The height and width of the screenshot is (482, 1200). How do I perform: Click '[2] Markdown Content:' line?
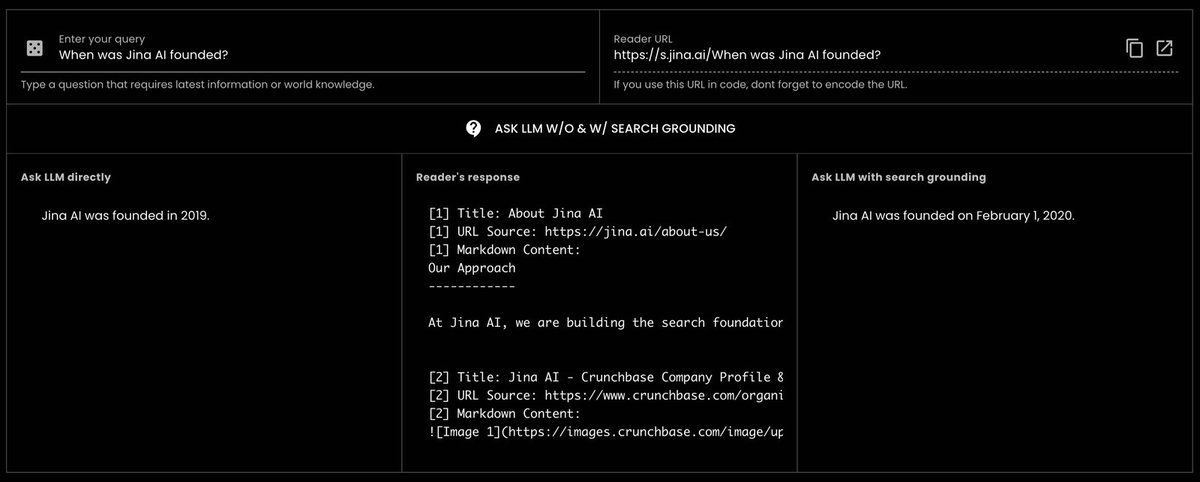(x=504, y=413)
